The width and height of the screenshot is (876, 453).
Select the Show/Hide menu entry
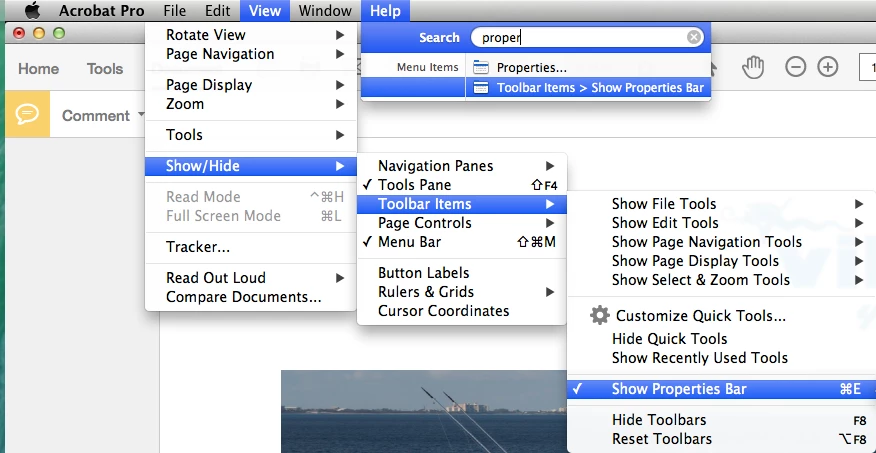point(251,166)
